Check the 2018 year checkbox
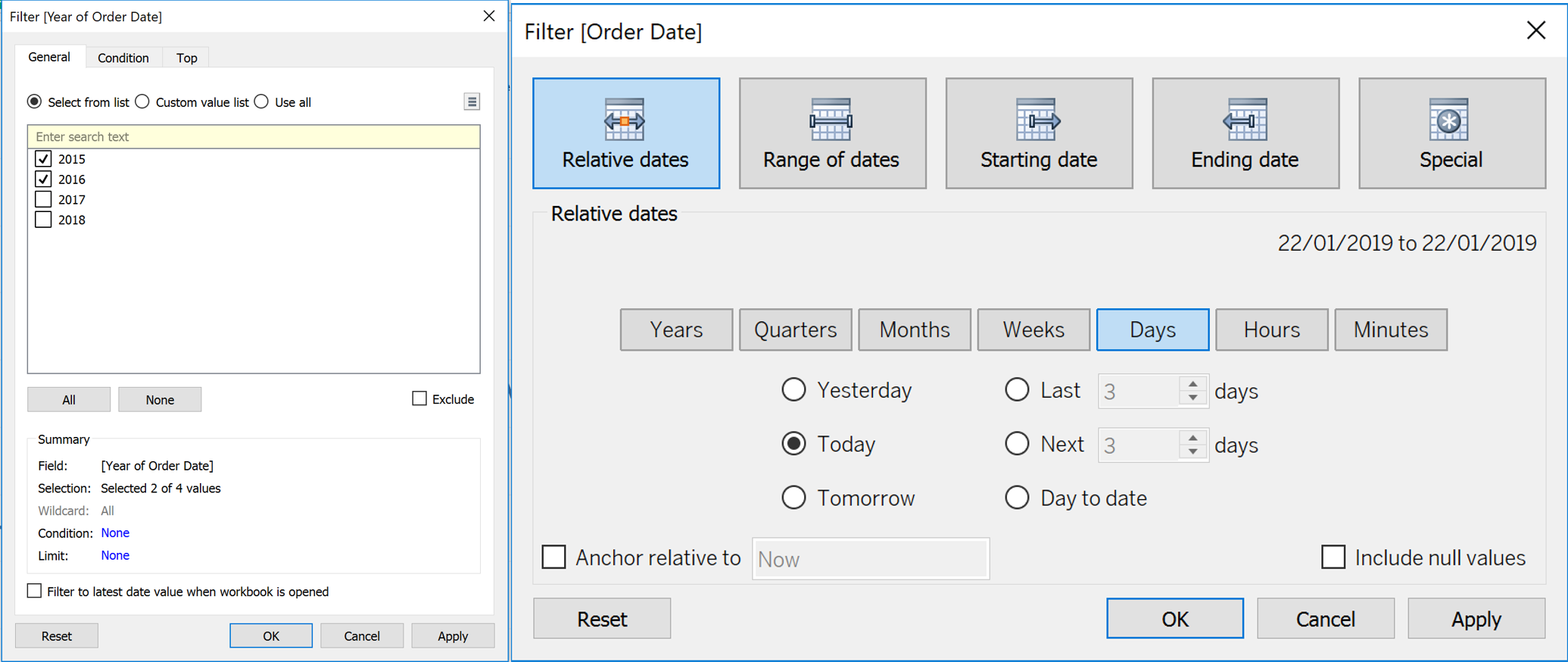 (x=43, y=220)
